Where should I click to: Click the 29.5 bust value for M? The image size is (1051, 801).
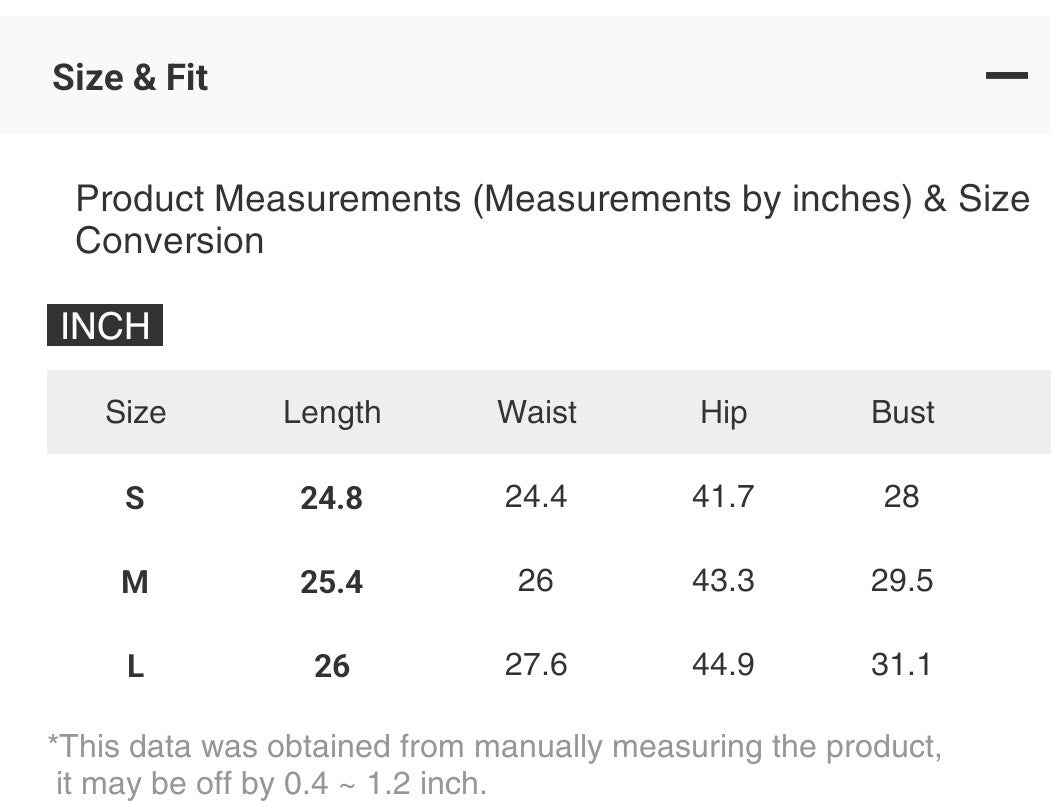point(901,580)
